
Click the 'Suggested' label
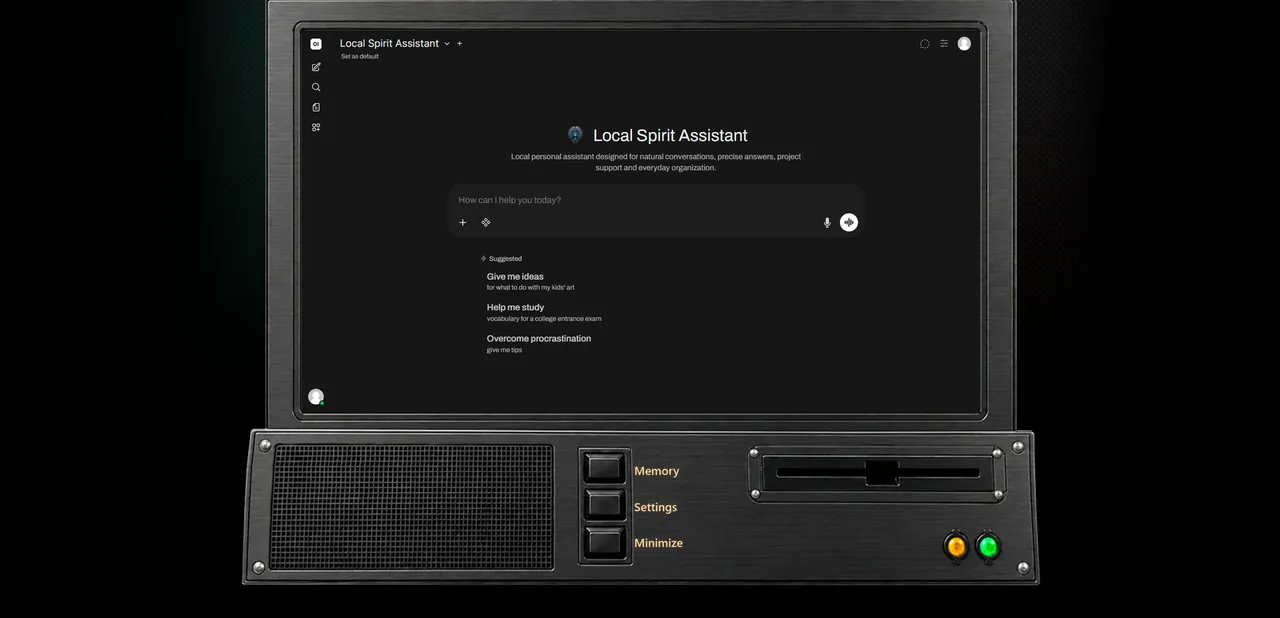[505, 258]
